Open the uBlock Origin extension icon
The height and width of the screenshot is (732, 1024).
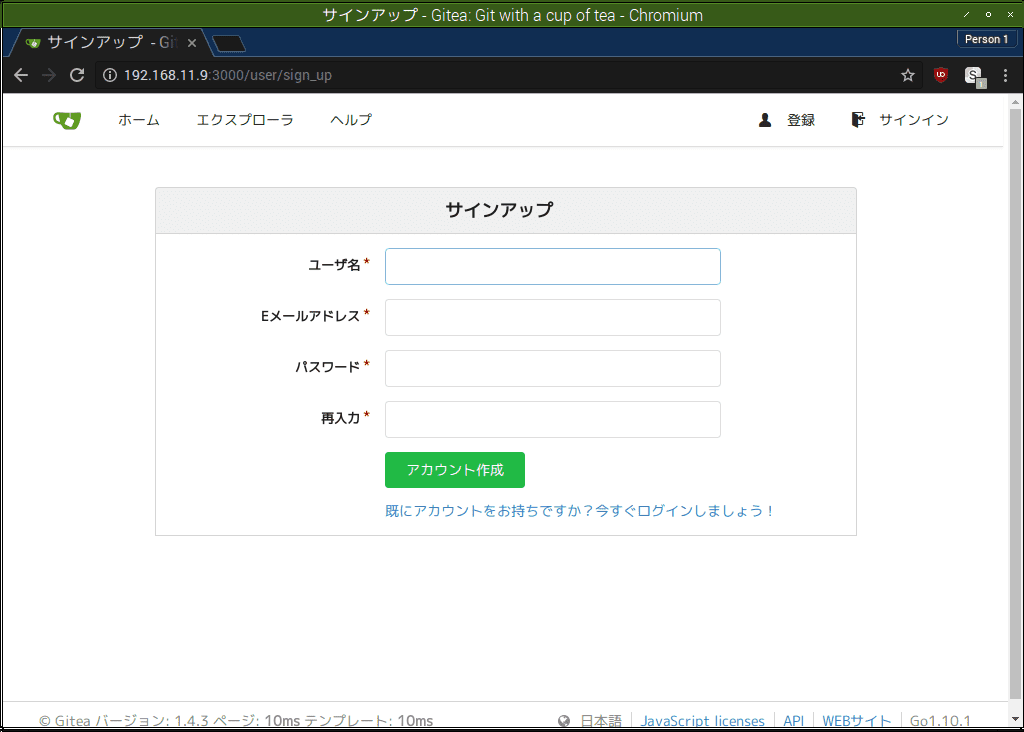click(940, 75)
